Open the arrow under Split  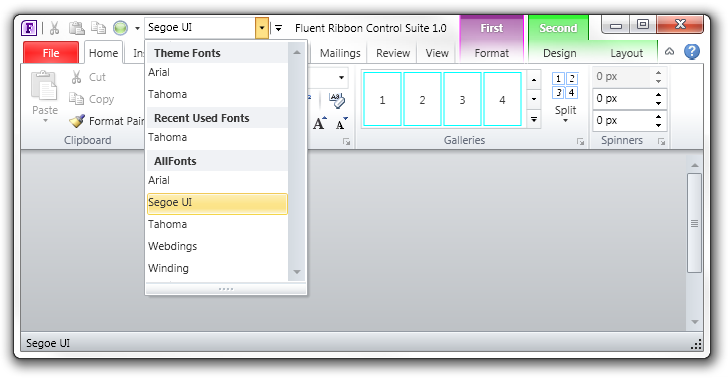[x=566, y=121]
